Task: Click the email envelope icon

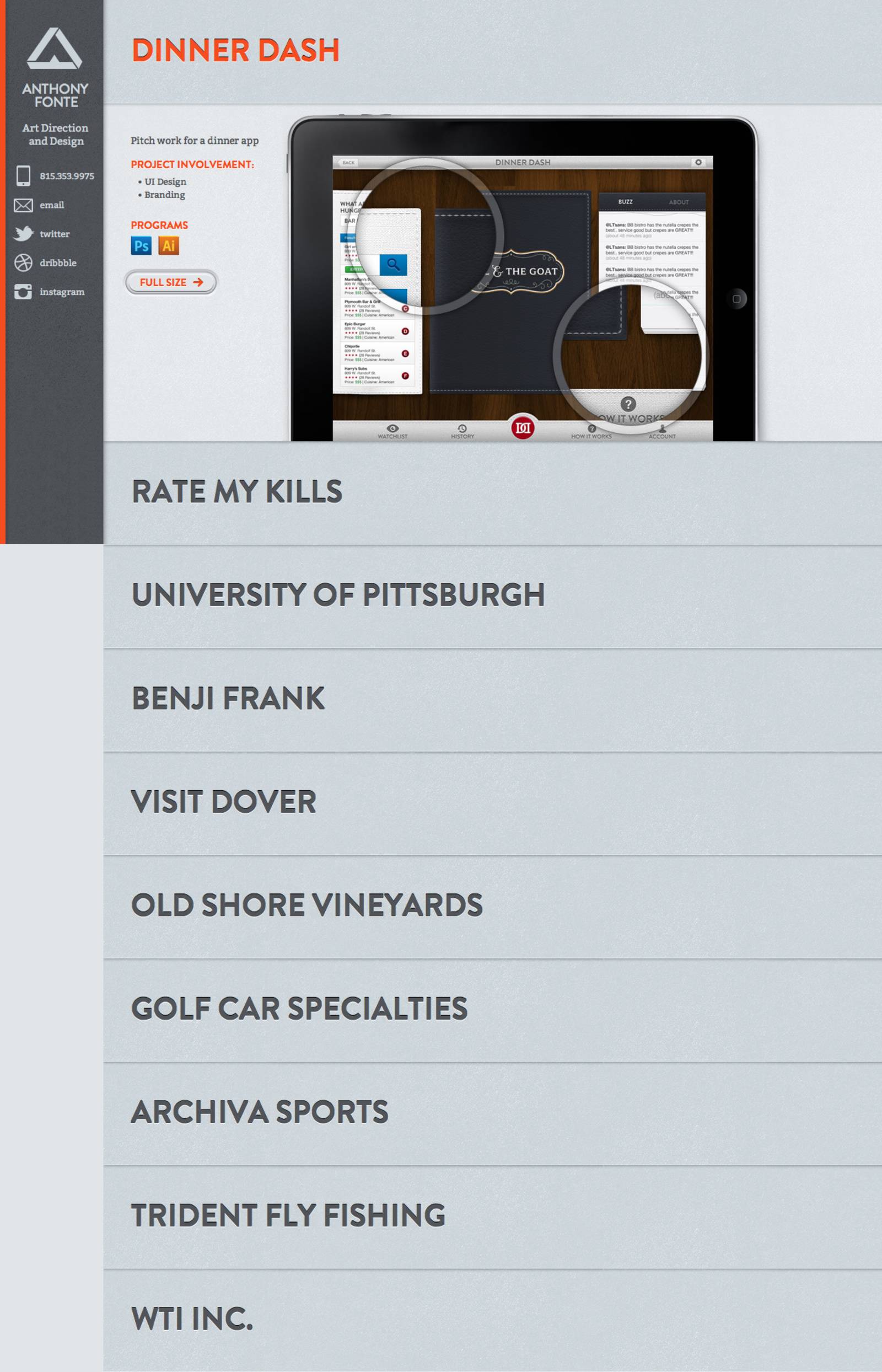Action: [23, 205]
